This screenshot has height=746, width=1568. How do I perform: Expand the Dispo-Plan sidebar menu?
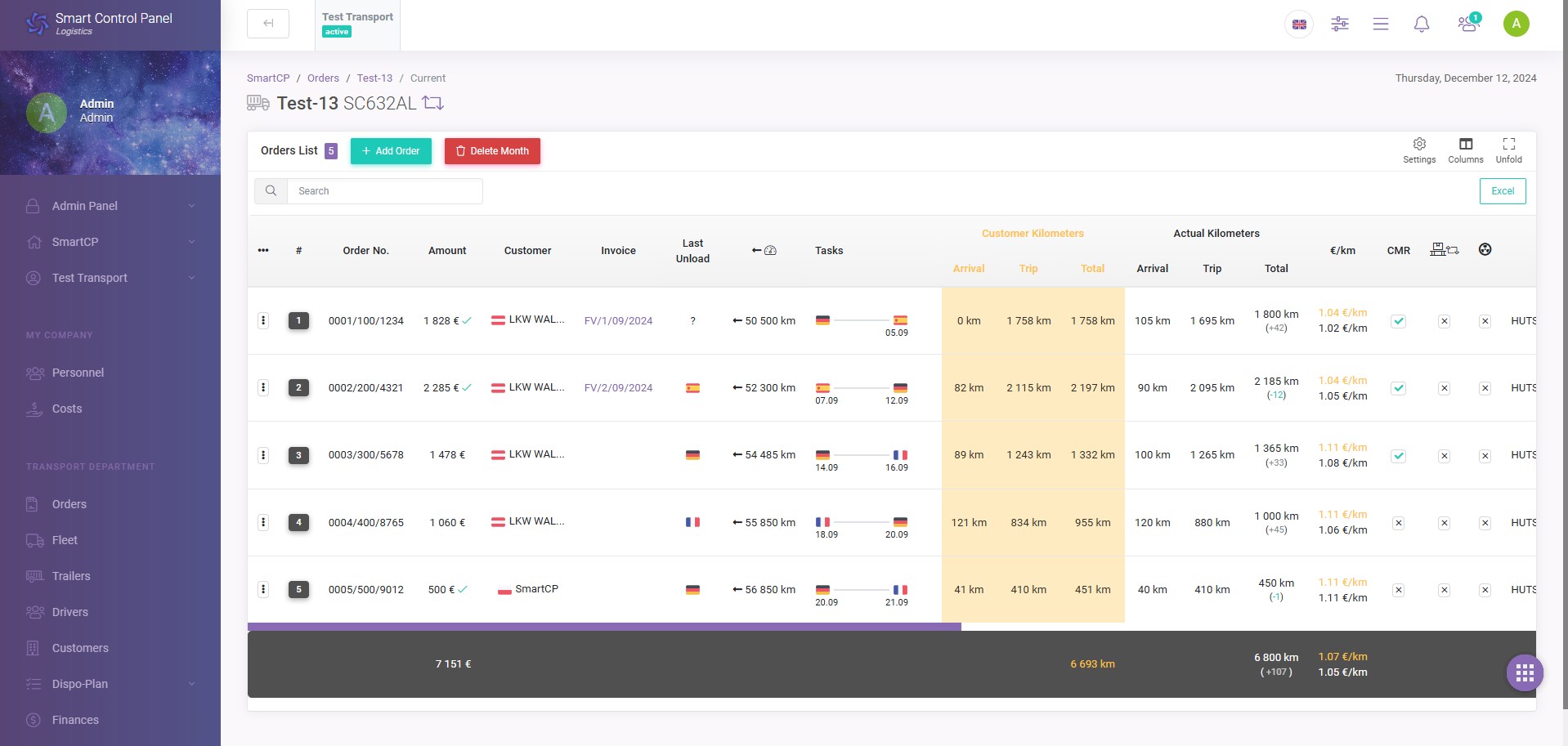(x=110, y=684)
